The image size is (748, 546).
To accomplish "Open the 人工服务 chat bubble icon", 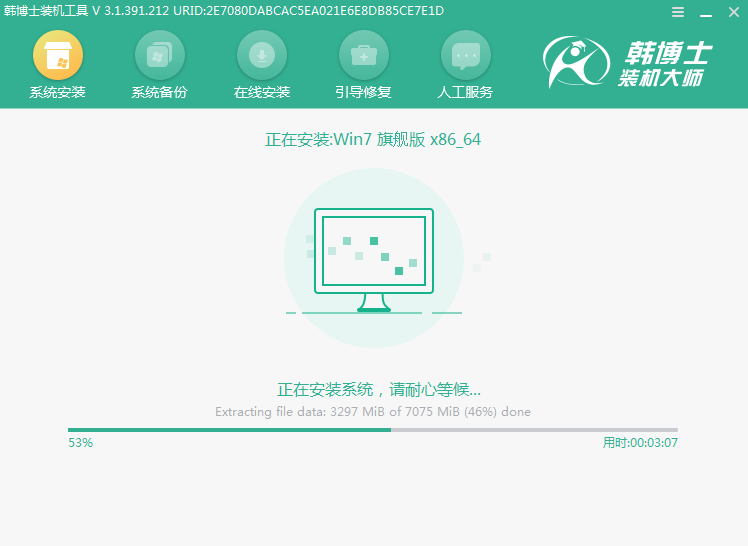I will [x=466, y=55].
